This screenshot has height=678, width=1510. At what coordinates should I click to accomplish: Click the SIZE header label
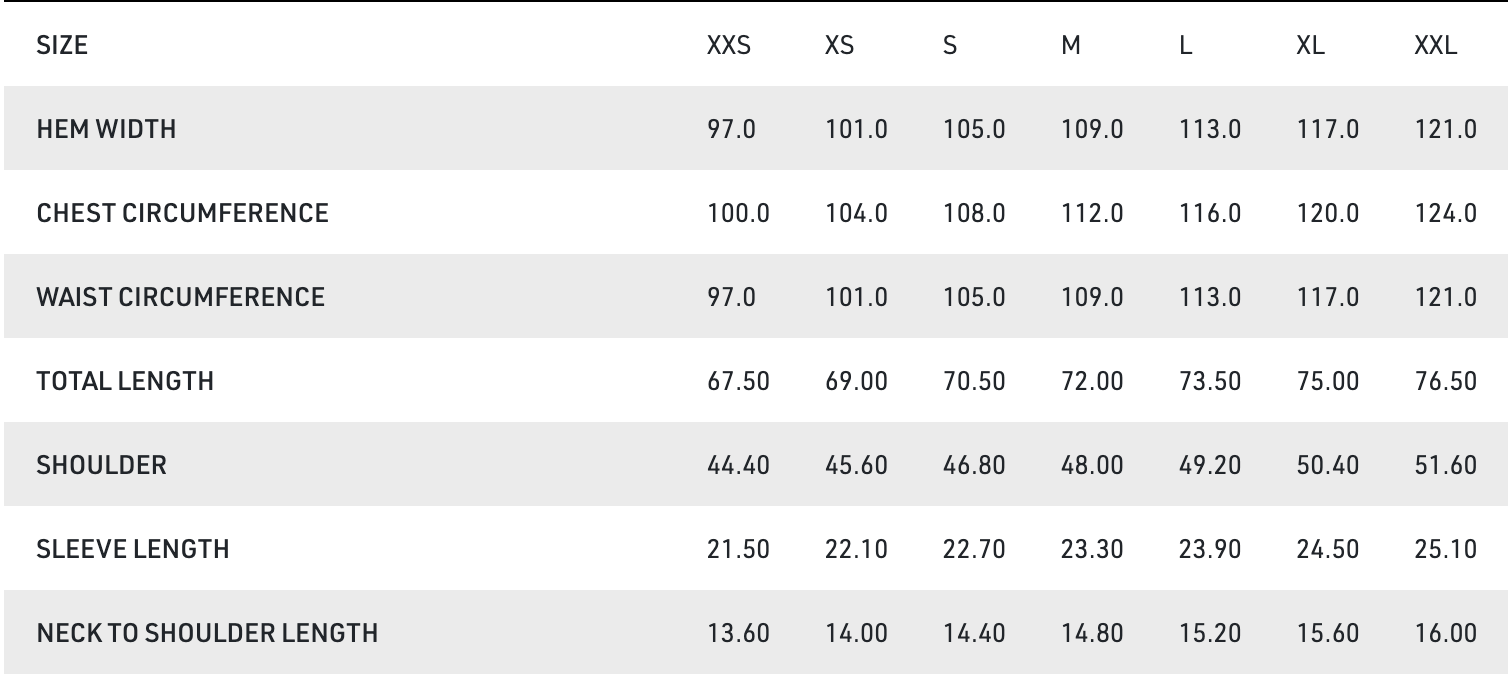(62, 45)
